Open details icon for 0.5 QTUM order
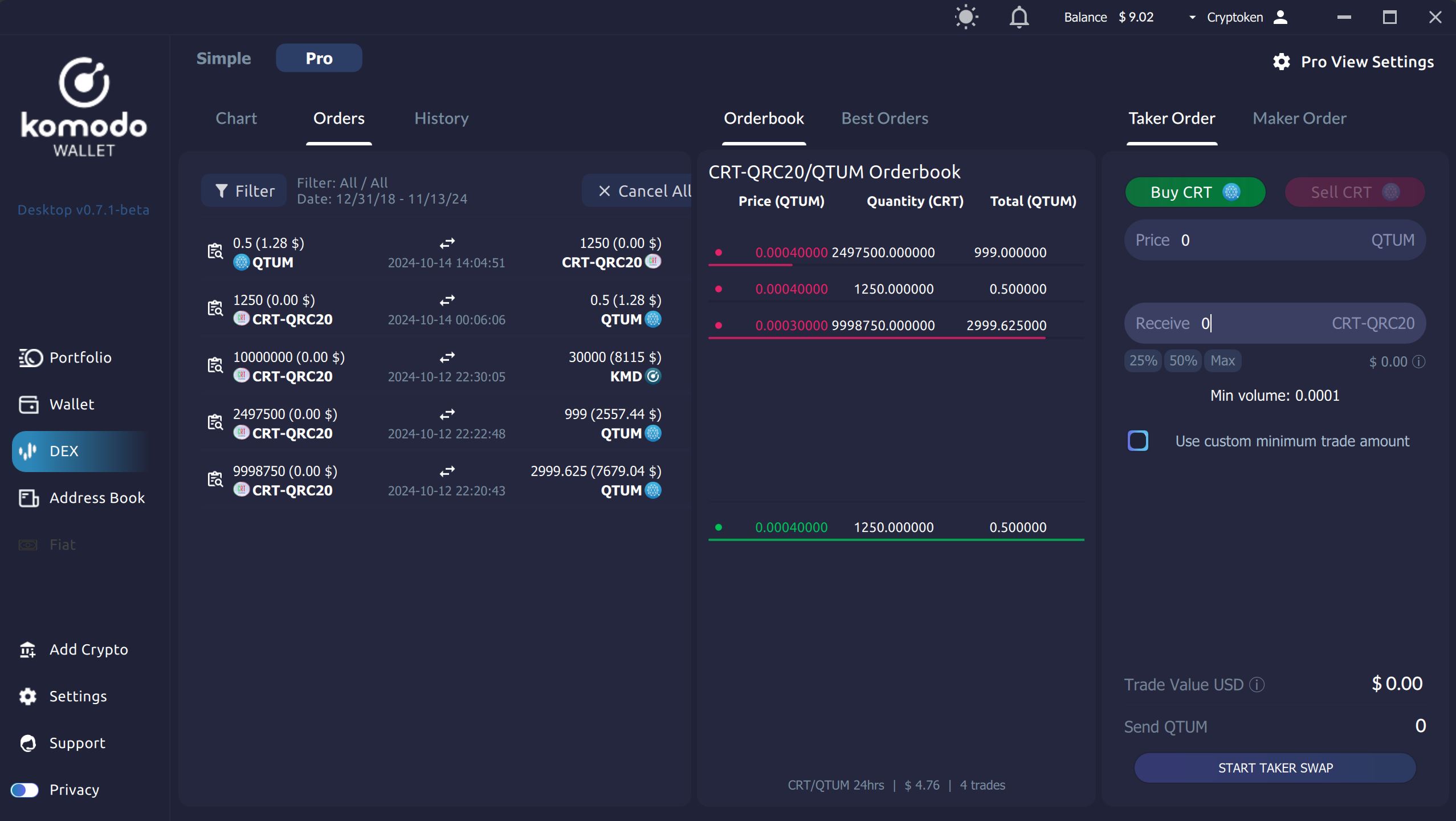 coord(215,251)
